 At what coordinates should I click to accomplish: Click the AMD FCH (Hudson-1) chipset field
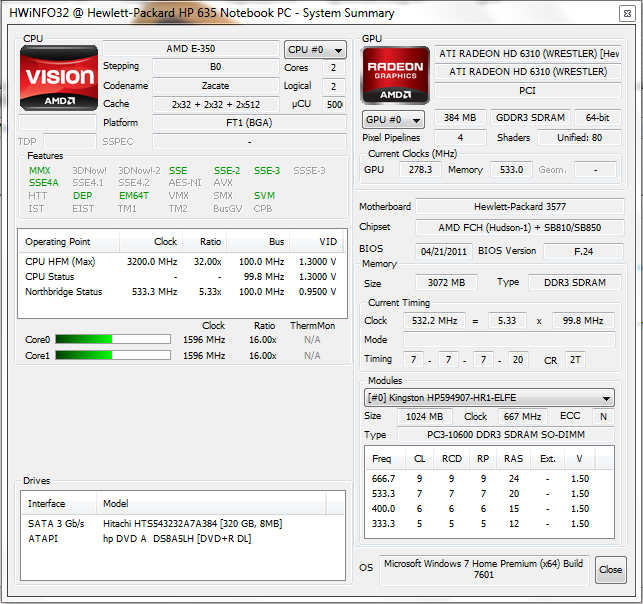[x=520, y=228]
